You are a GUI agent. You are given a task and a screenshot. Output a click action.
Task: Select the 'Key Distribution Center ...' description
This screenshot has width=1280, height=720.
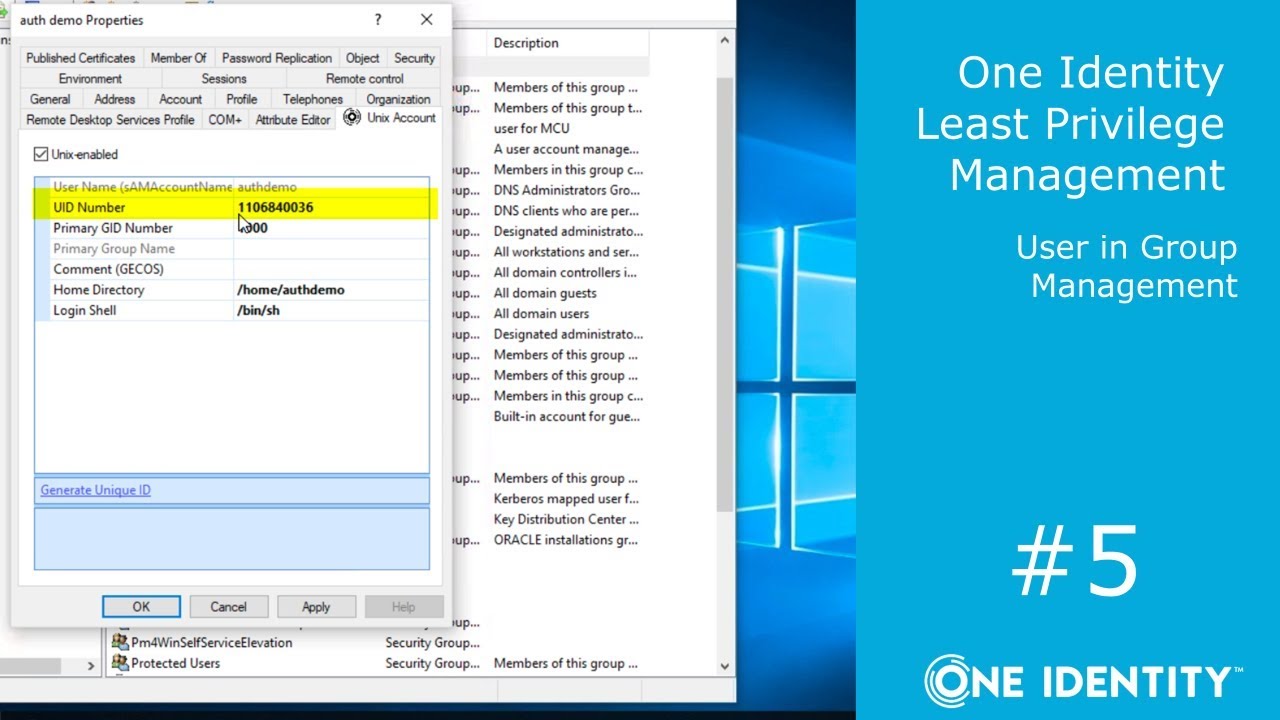(x=566, y=519)
